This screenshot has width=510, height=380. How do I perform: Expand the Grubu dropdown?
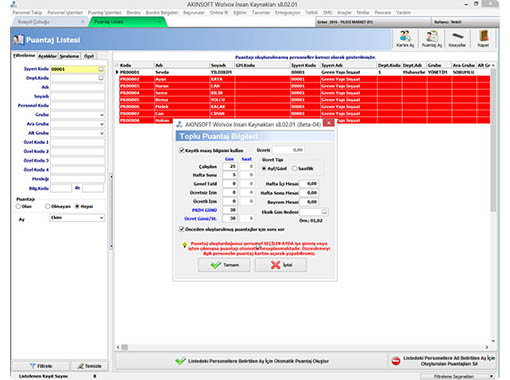(102, 115)
